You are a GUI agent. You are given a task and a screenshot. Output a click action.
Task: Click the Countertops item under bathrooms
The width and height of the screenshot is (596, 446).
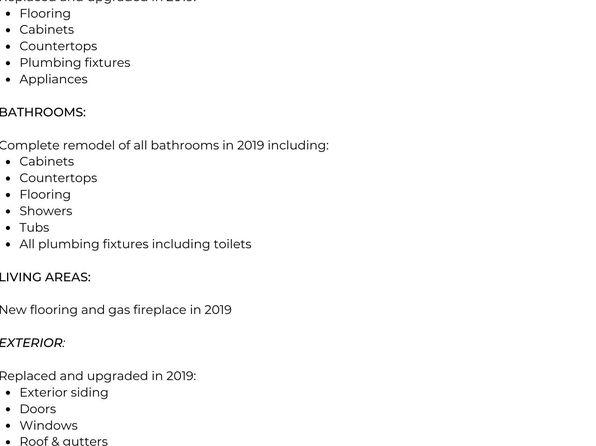coord(59,178)
